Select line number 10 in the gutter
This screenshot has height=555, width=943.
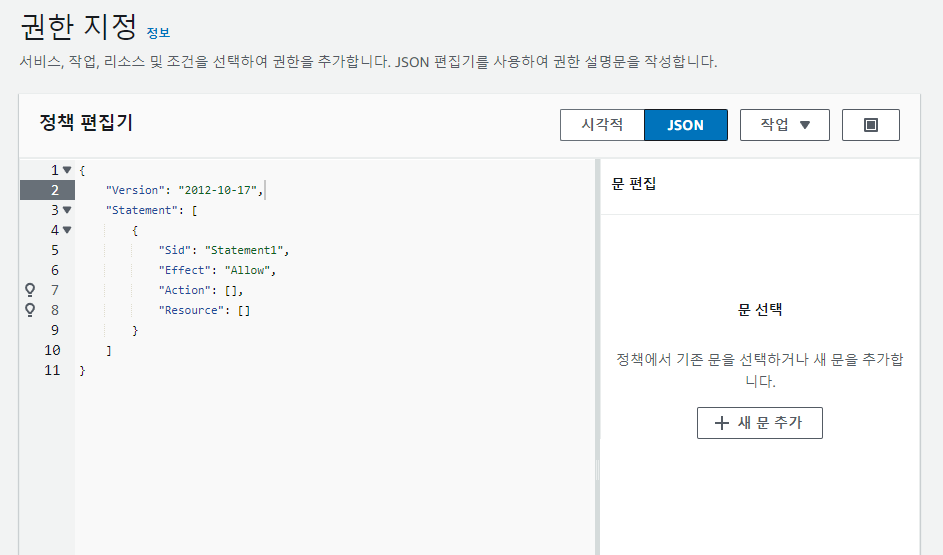point(52,350)
